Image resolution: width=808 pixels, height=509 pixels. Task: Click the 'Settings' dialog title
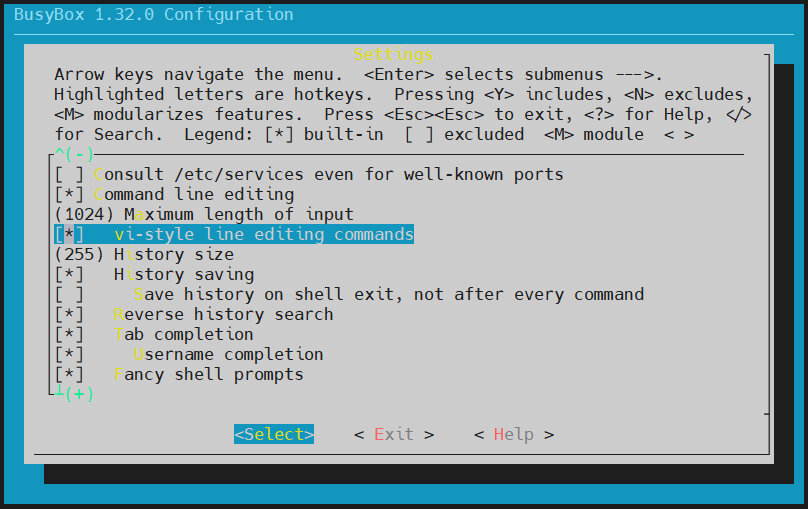[393, 54]
